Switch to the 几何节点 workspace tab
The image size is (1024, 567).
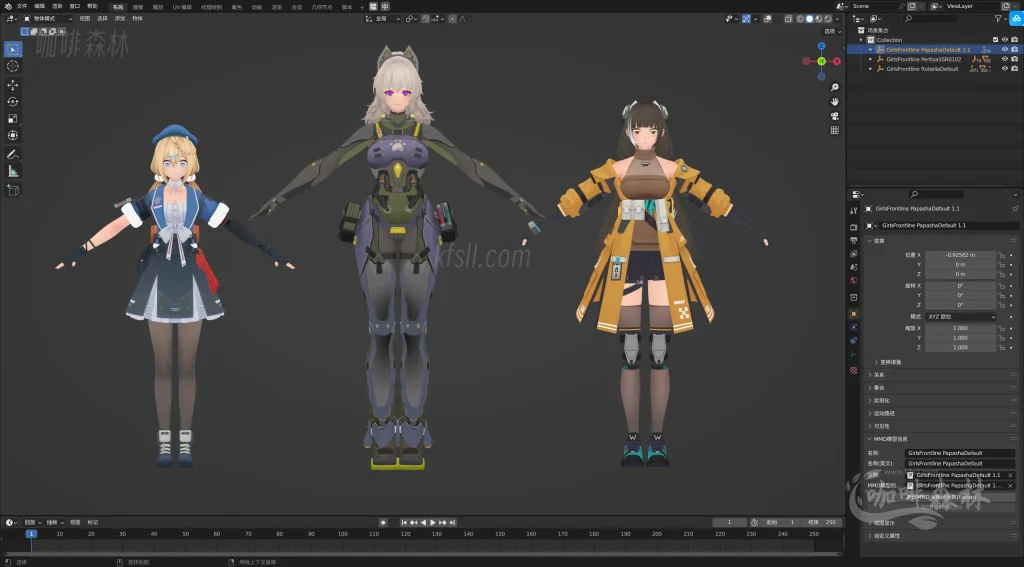322,7
